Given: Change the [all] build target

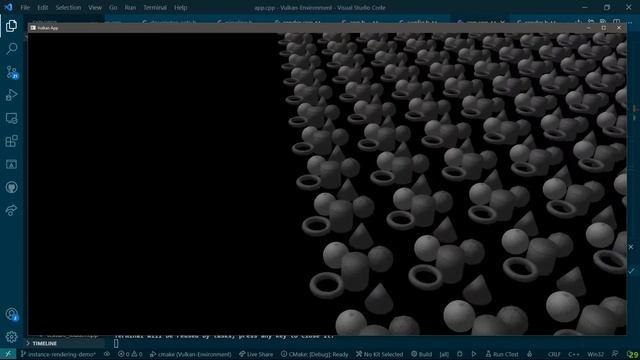Looking at the screenshot, I should tap(444, 354).
